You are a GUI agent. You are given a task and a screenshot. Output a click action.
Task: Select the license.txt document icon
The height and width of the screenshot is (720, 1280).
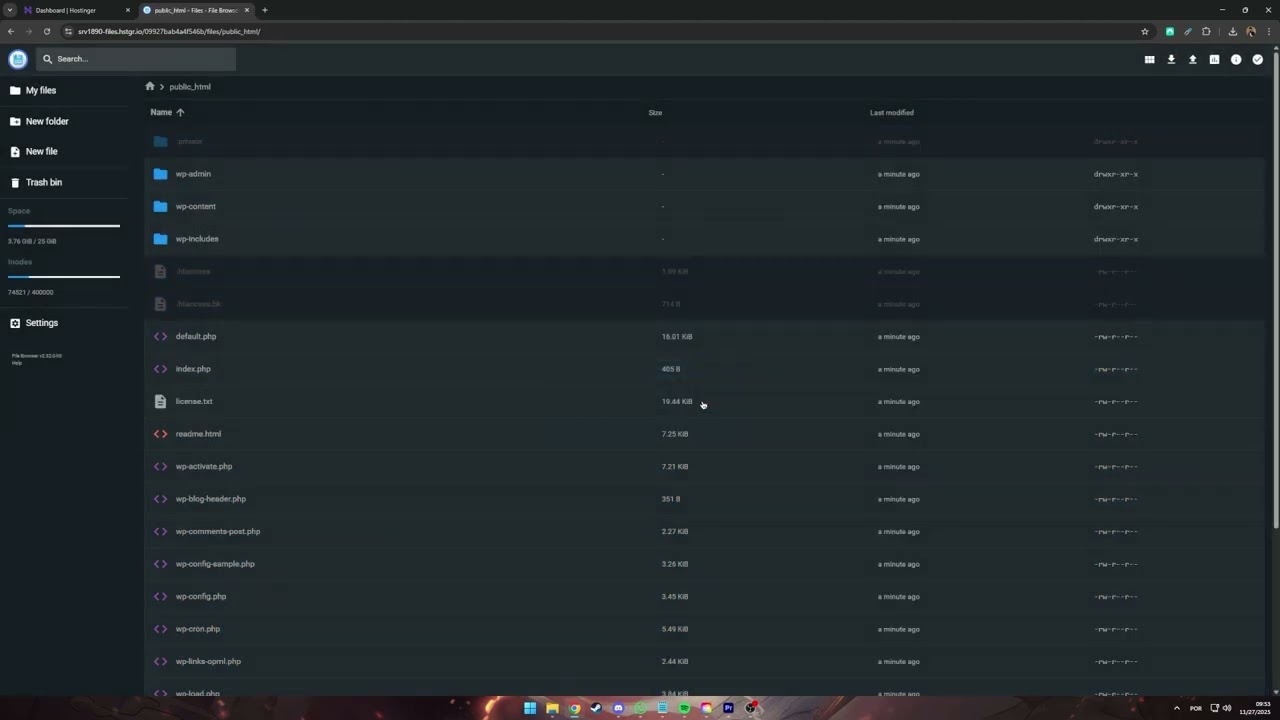(160, 401)
